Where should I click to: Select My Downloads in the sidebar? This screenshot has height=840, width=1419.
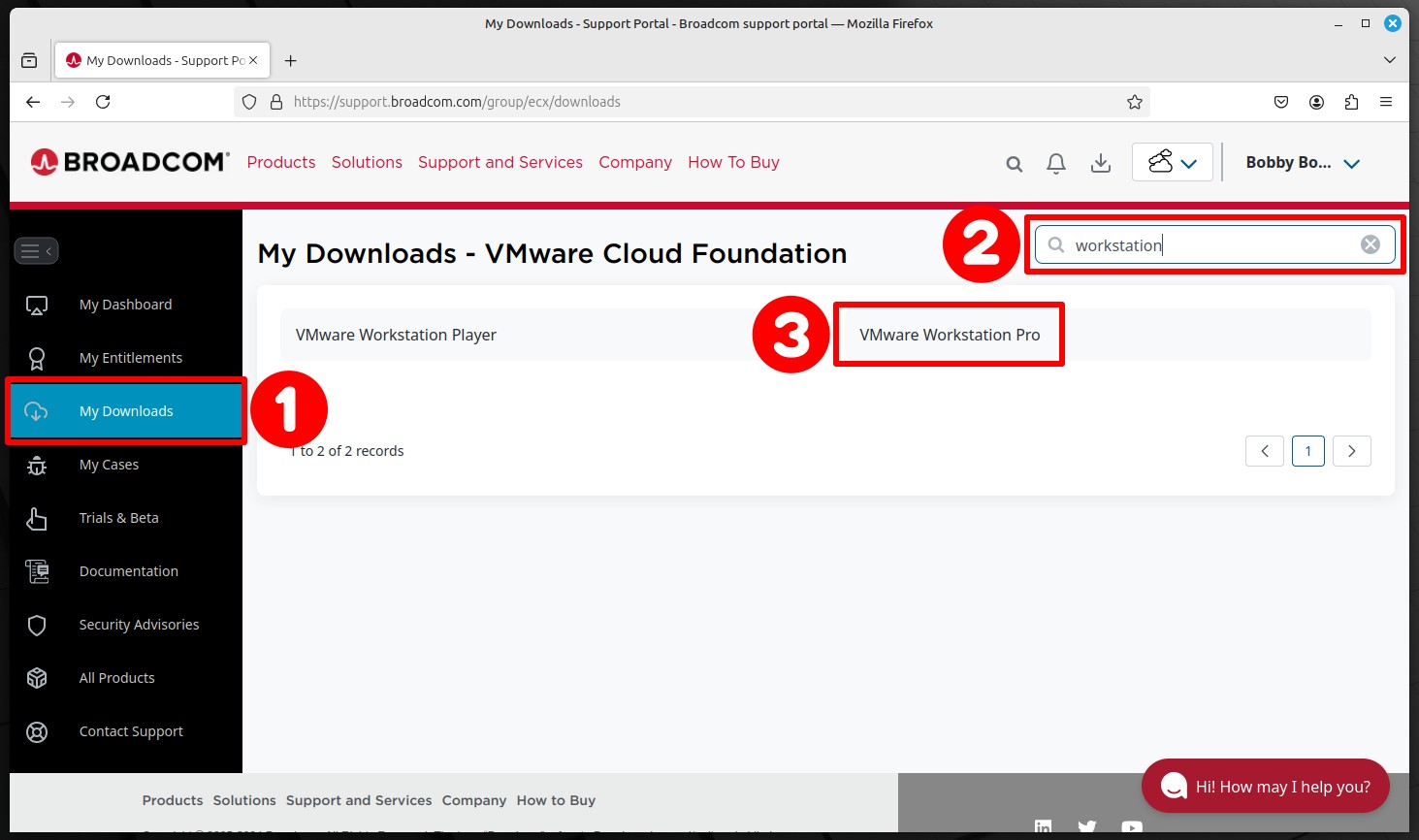(x=126, y=411)
